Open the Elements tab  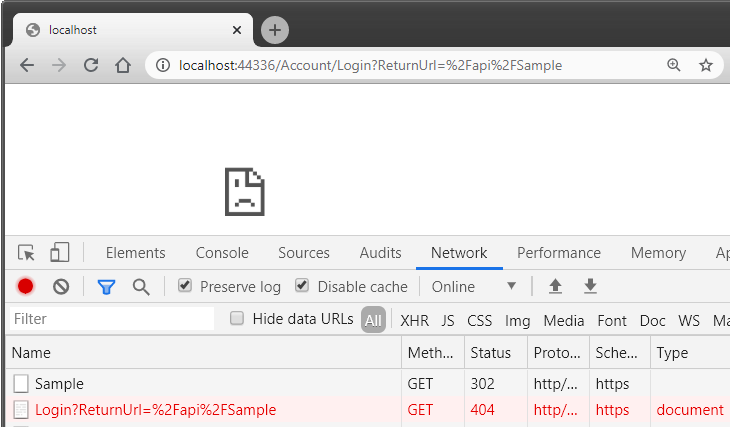point(135,253)
